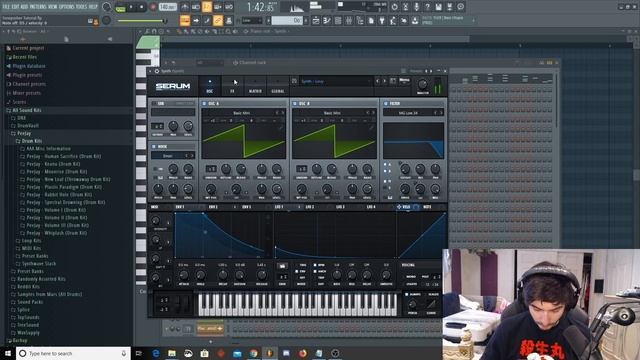Toggle the orange countdown before recording icon

click(207, 7)
